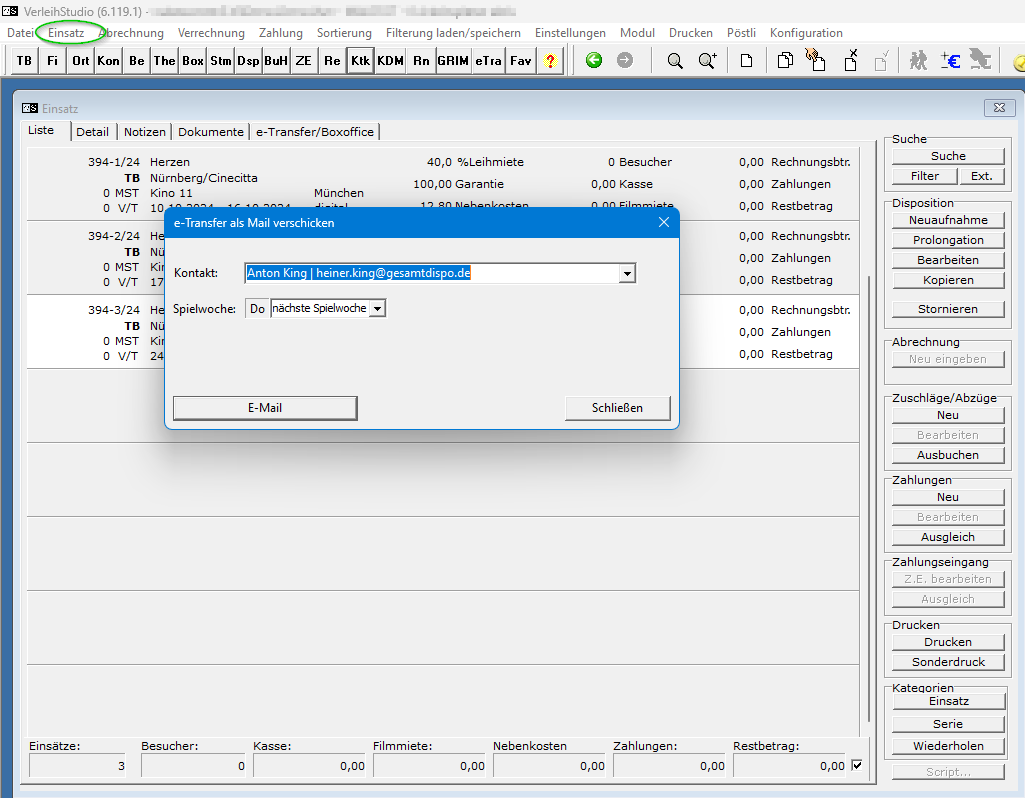Switch to the e-Transfer/Boxoffice tab
The image size is (1025, 798).
click(315, 132)
